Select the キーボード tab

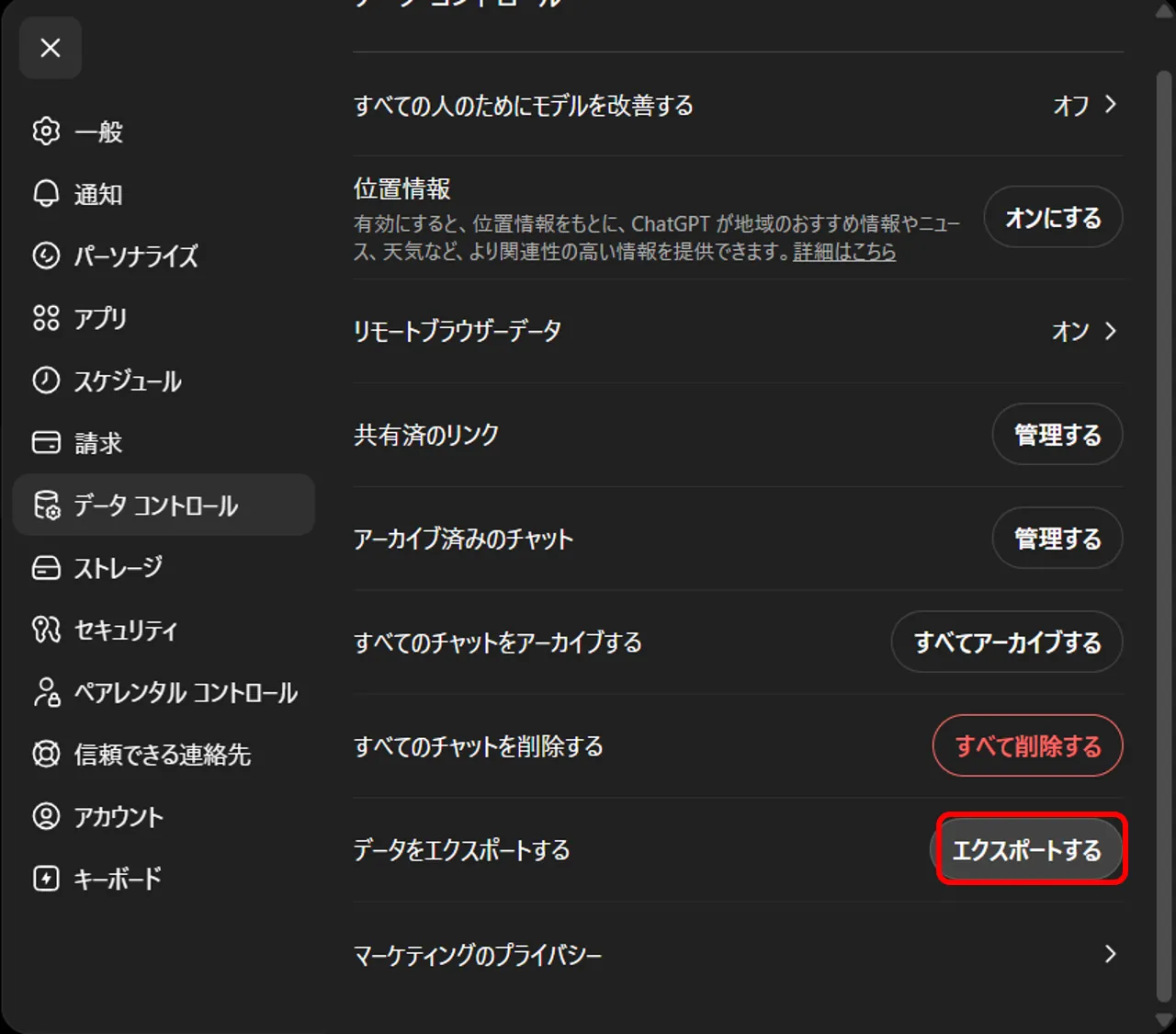[x=164, y=879]
